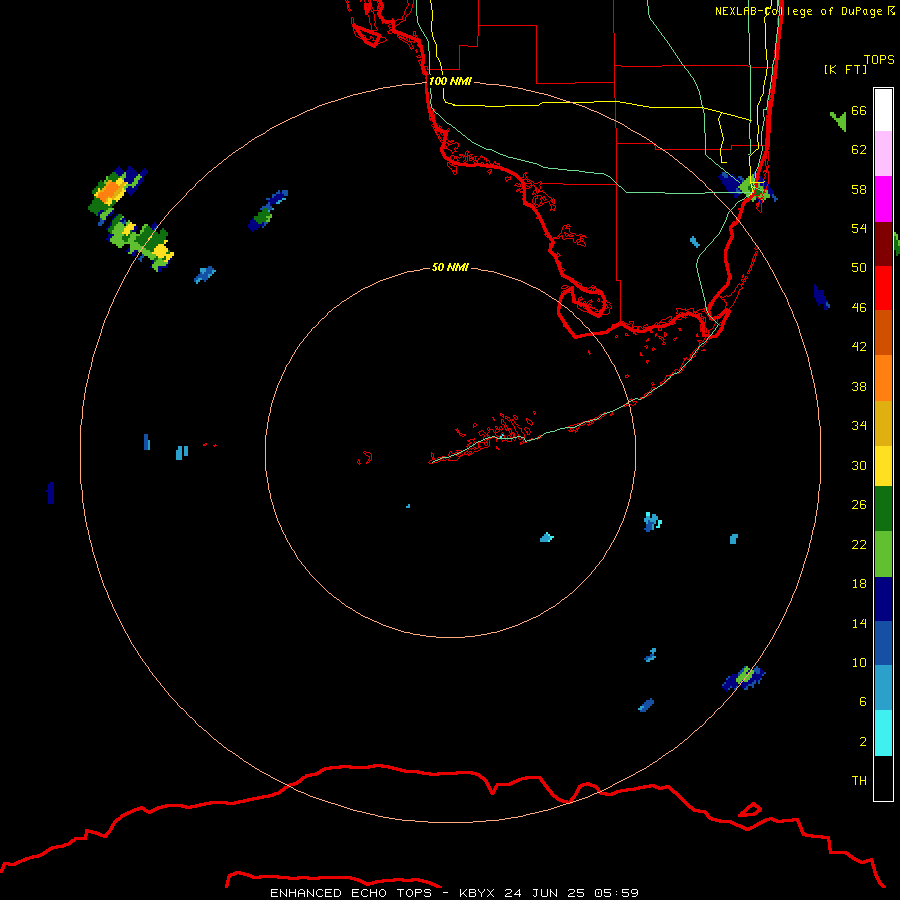Click the "38" legend value
Screen dimensions: 900x900
click(859, 386)
